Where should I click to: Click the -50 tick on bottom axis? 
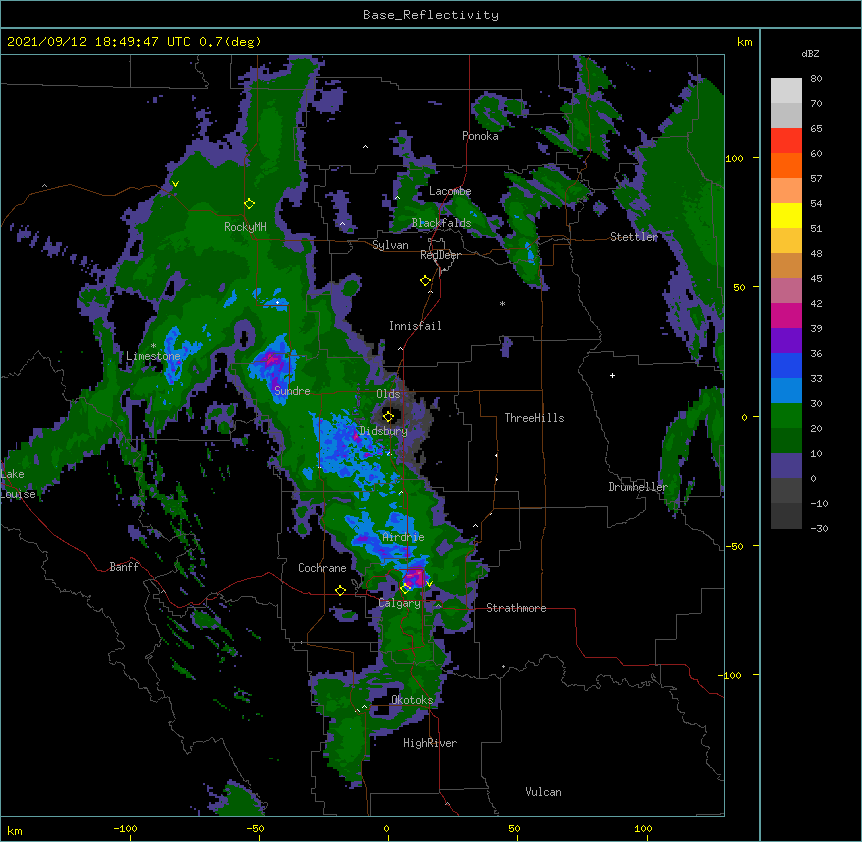[x=255, y=828]
